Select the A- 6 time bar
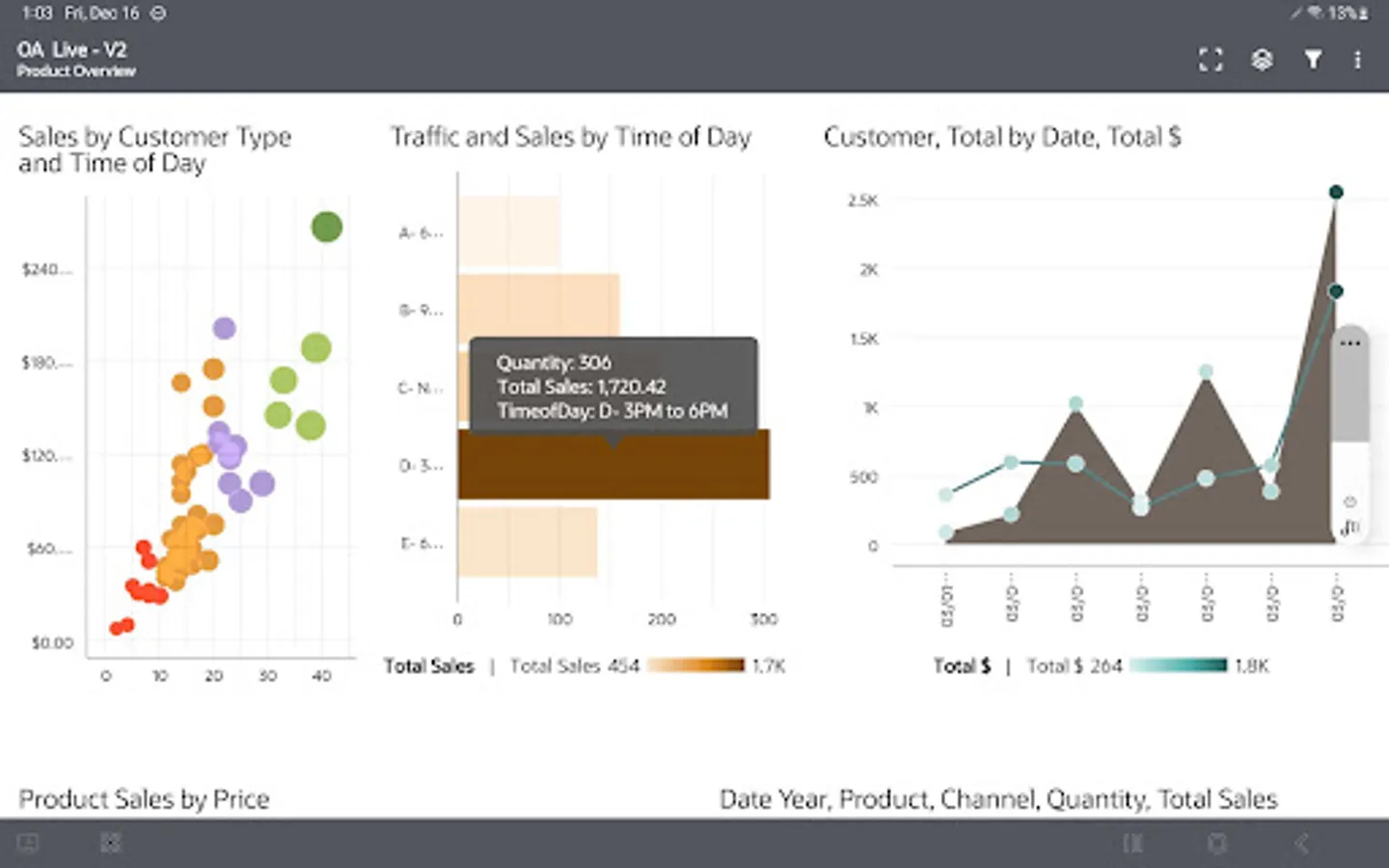The width and height of the screenshot is (1389, 868). coord(508,231)
